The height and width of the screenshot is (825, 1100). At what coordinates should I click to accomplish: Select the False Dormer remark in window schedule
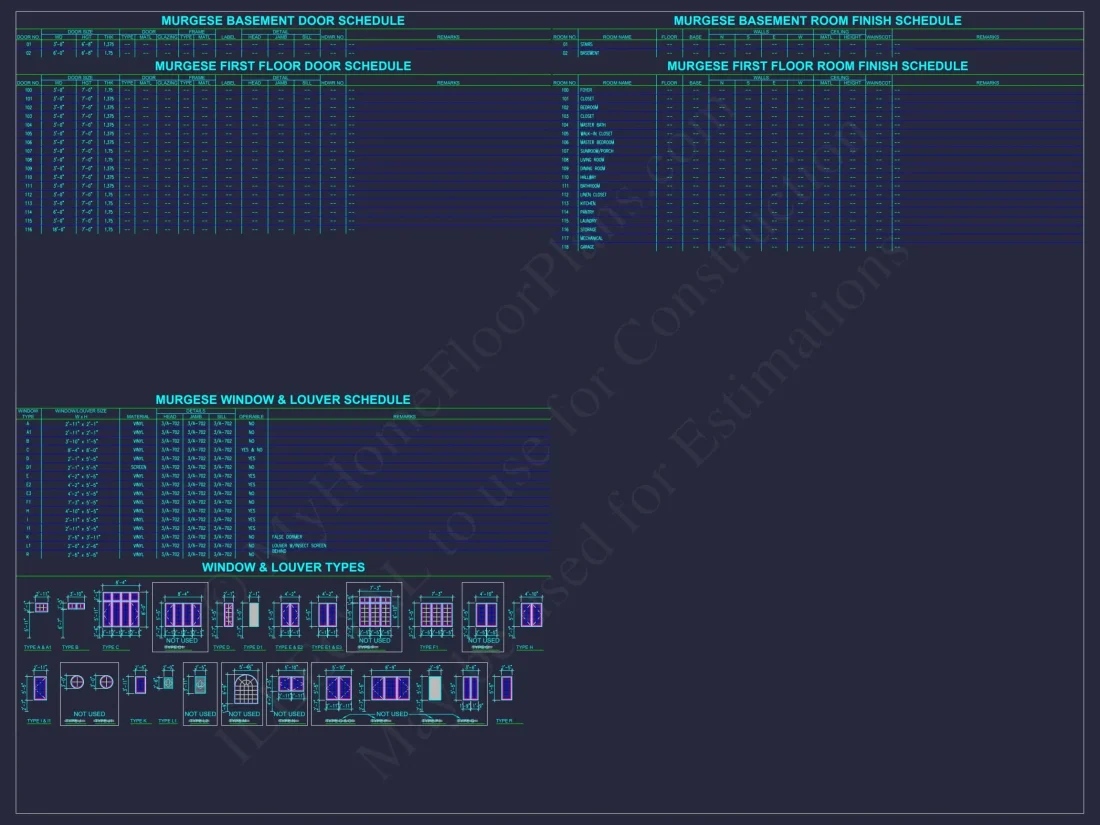286,537
